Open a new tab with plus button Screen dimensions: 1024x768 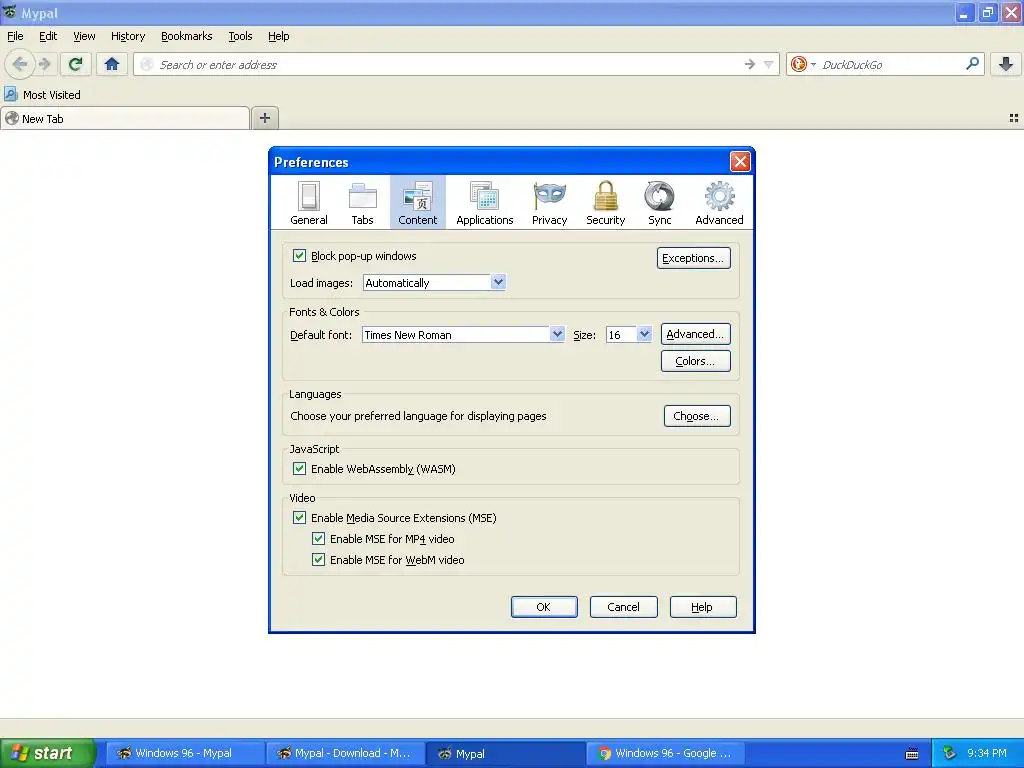click(x=264, y=118)
